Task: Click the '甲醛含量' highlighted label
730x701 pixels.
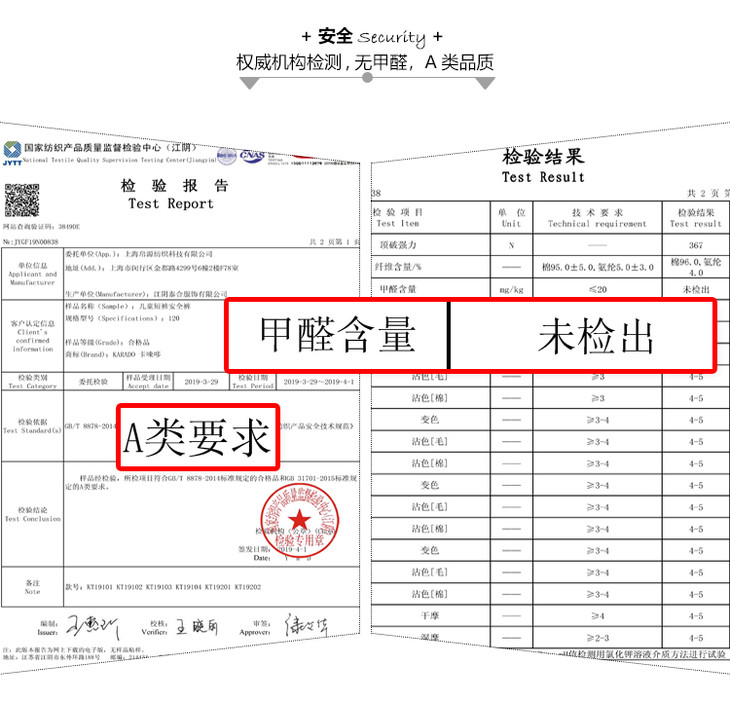Action: pyautogui.click(x=337, y=336)
